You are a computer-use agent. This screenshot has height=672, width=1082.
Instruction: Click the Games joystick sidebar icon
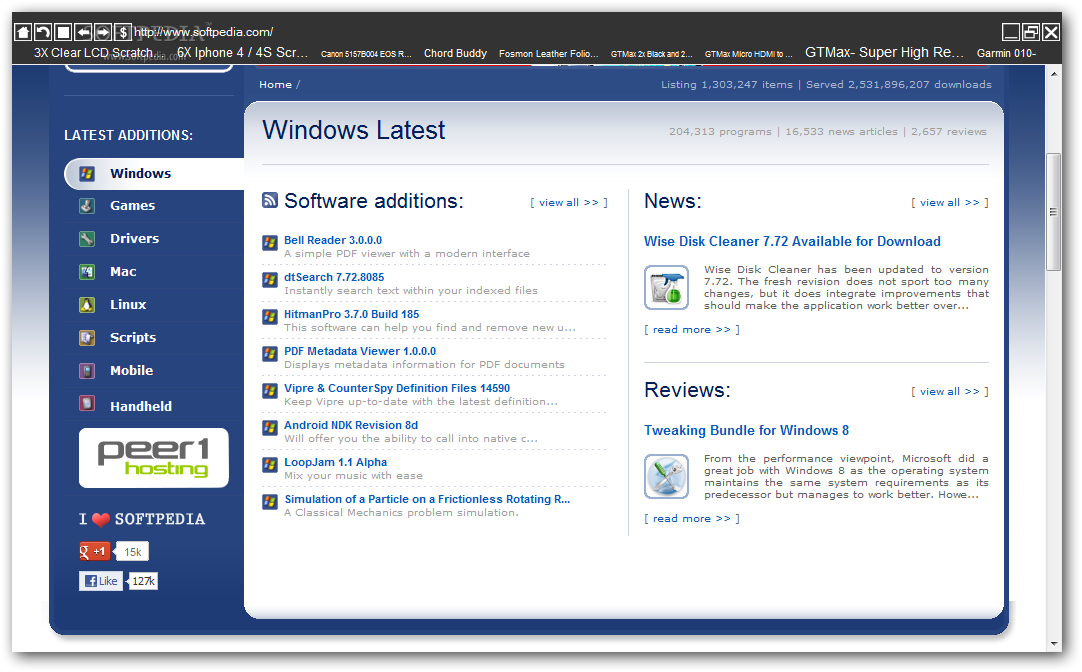pyautogui.click(x=86, y=206)
